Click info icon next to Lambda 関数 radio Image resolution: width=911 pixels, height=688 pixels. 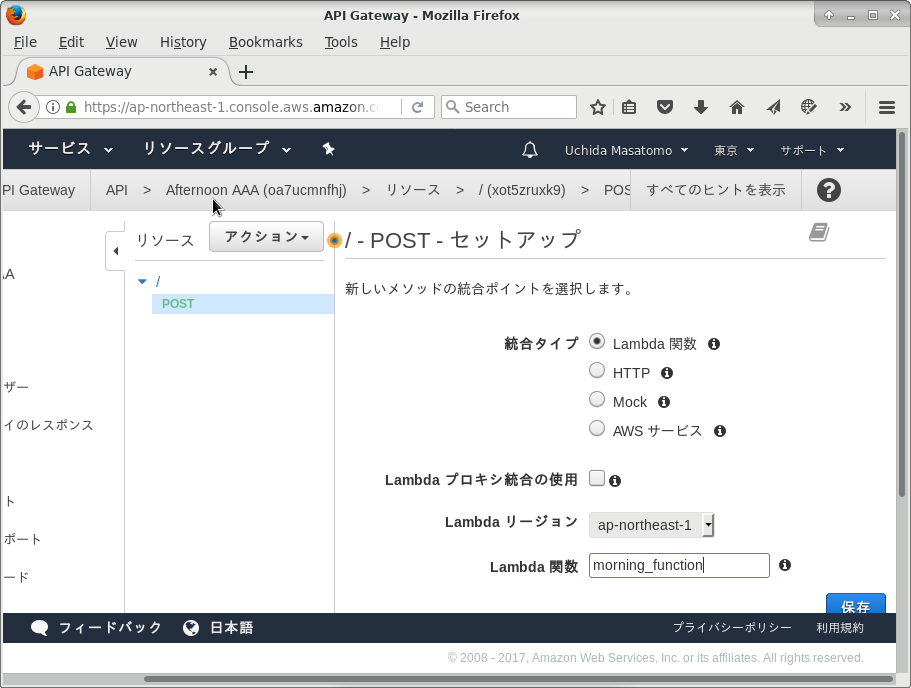714,344
